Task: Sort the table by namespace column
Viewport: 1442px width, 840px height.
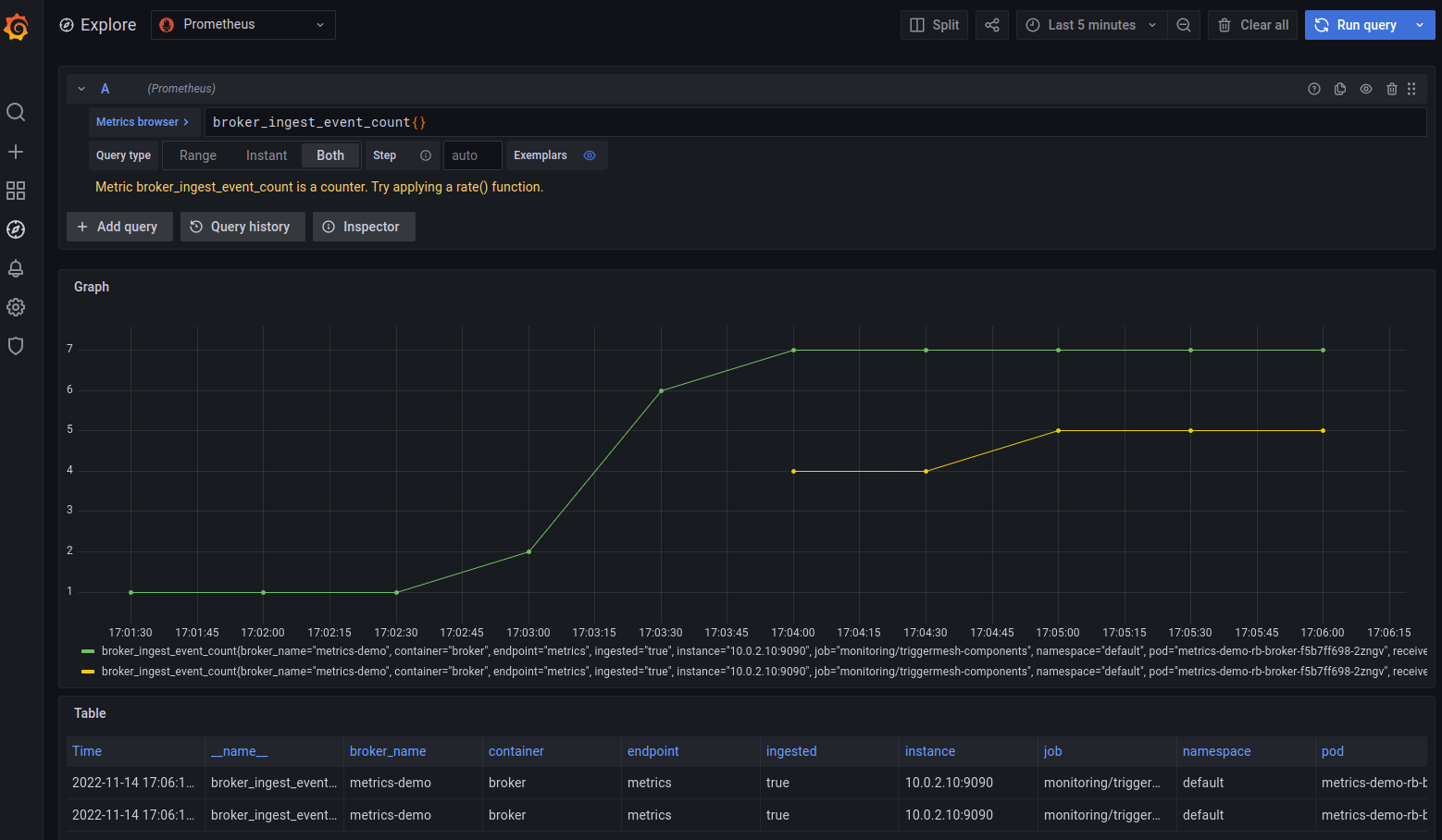Action: tap(1217, 751)
